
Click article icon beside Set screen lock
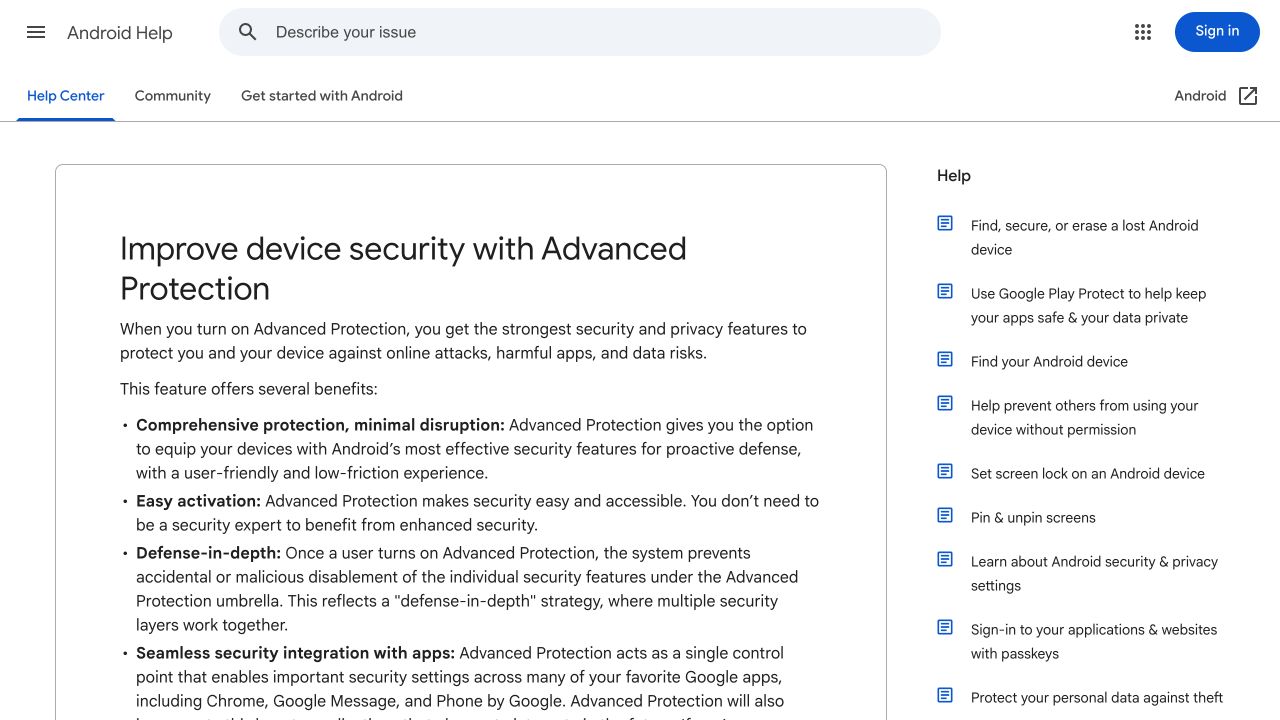[945, 471]
